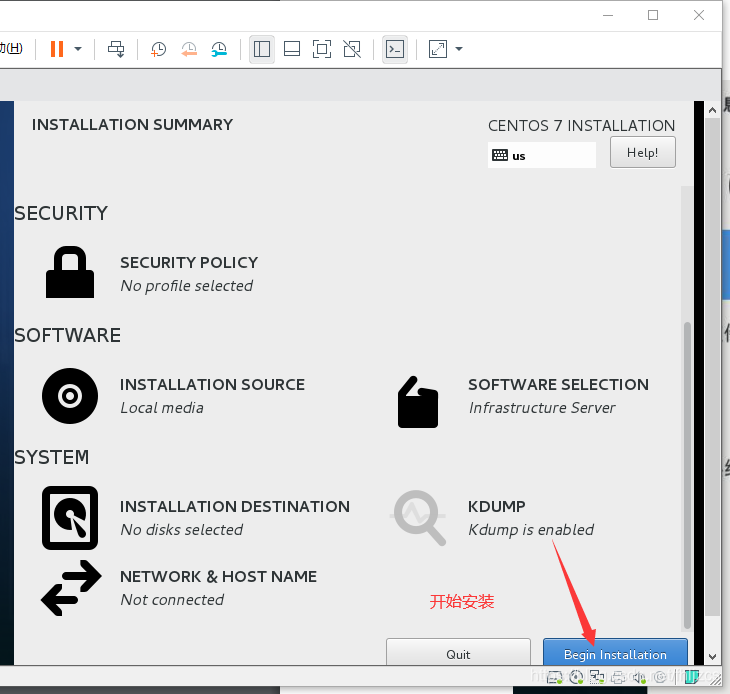Click the Kdump magnifier icon
The height and width of the screenshot is (694, 730).
click(x=419, y=518)
